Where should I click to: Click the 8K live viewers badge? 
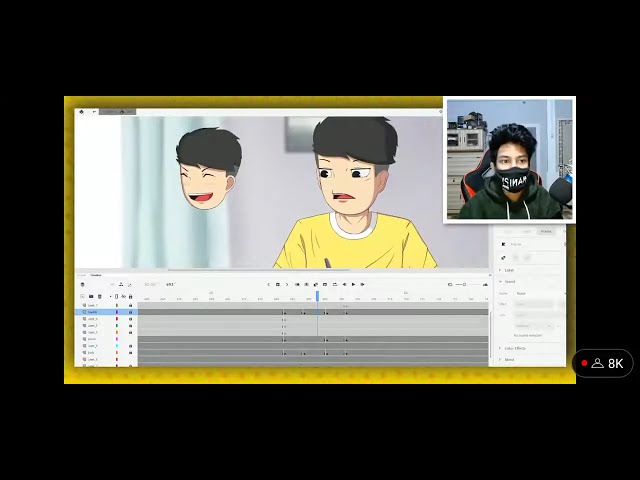coord(603,363)
